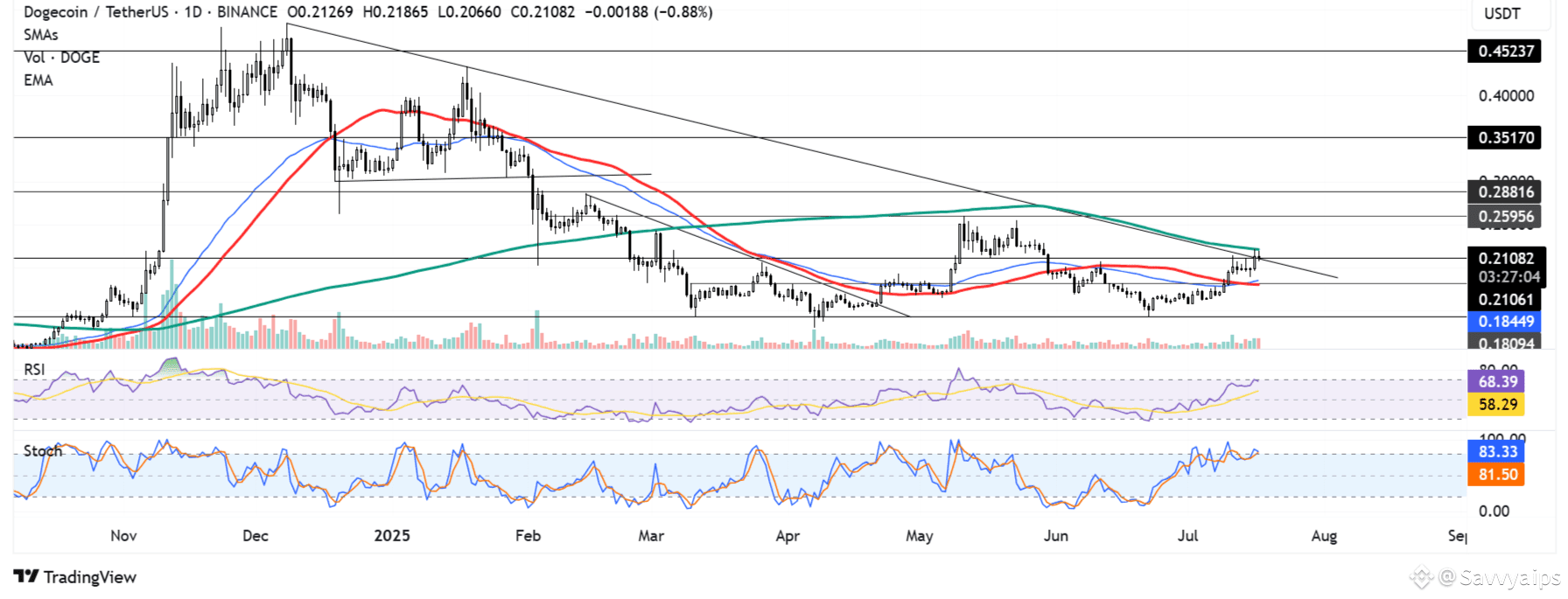Click the Aug date on time axis
1568x599 pixels.
tap(1325, 536)
